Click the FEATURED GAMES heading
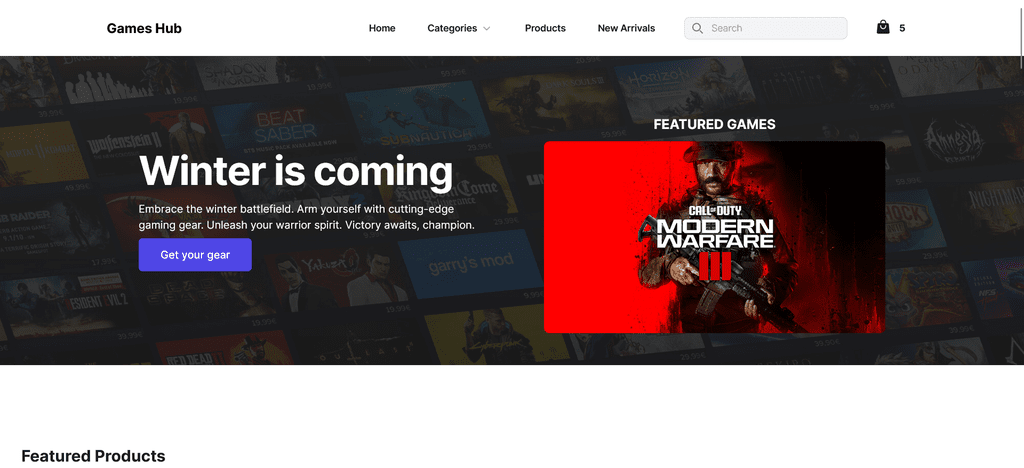The image size is (1024, 468). (x=714, y=124)
